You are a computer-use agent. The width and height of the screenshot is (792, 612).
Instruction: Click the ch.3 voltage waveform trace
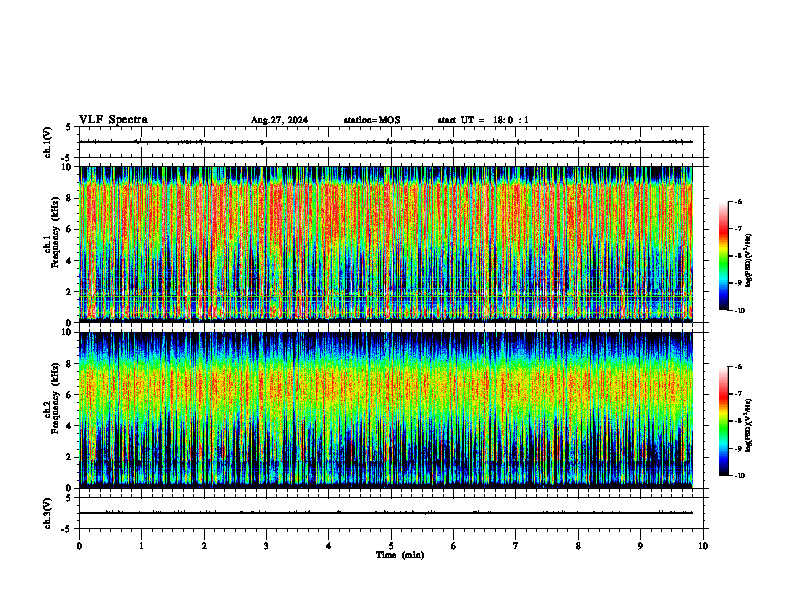tap(386, 513)
